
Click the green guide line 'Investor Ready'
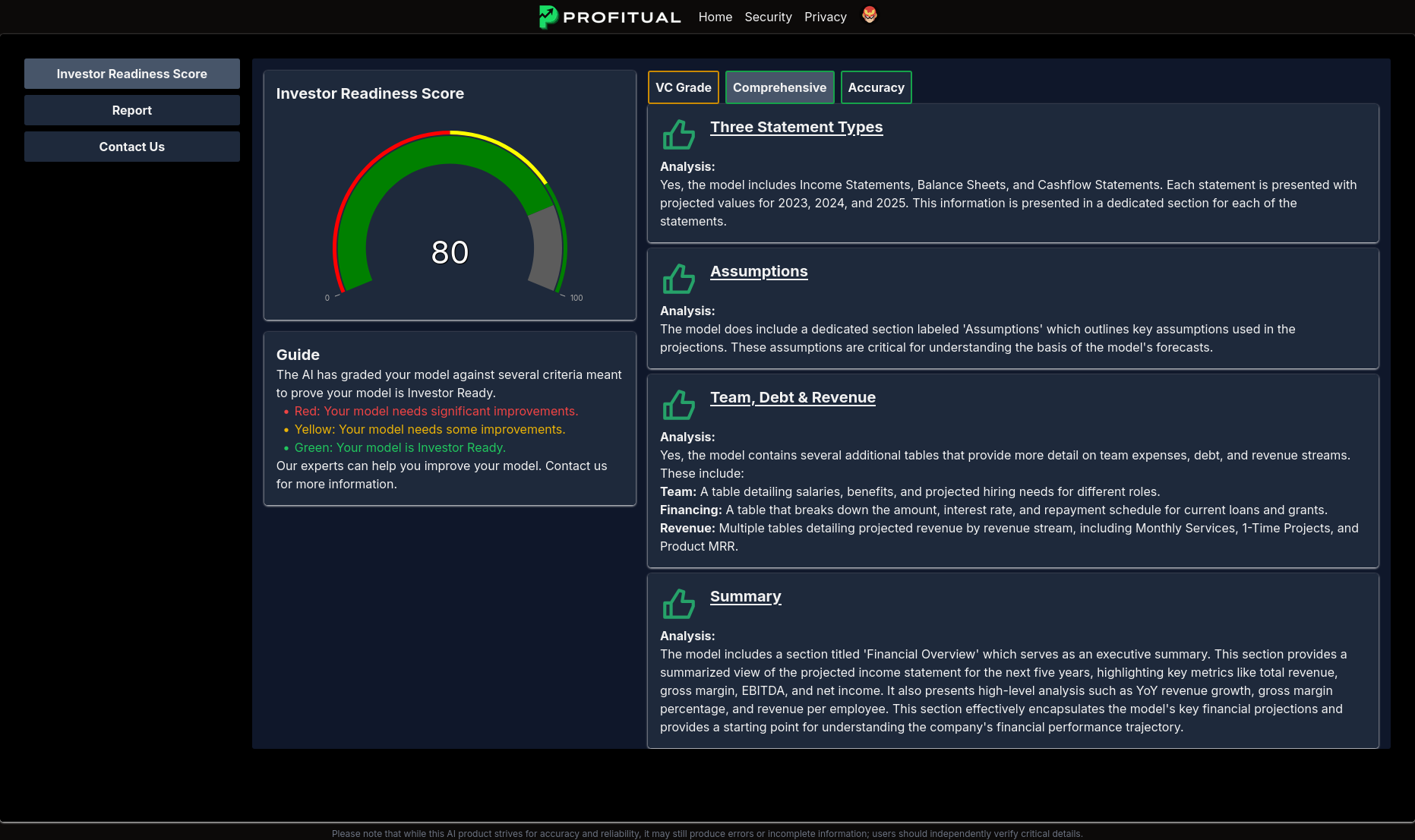click(400, 447)
